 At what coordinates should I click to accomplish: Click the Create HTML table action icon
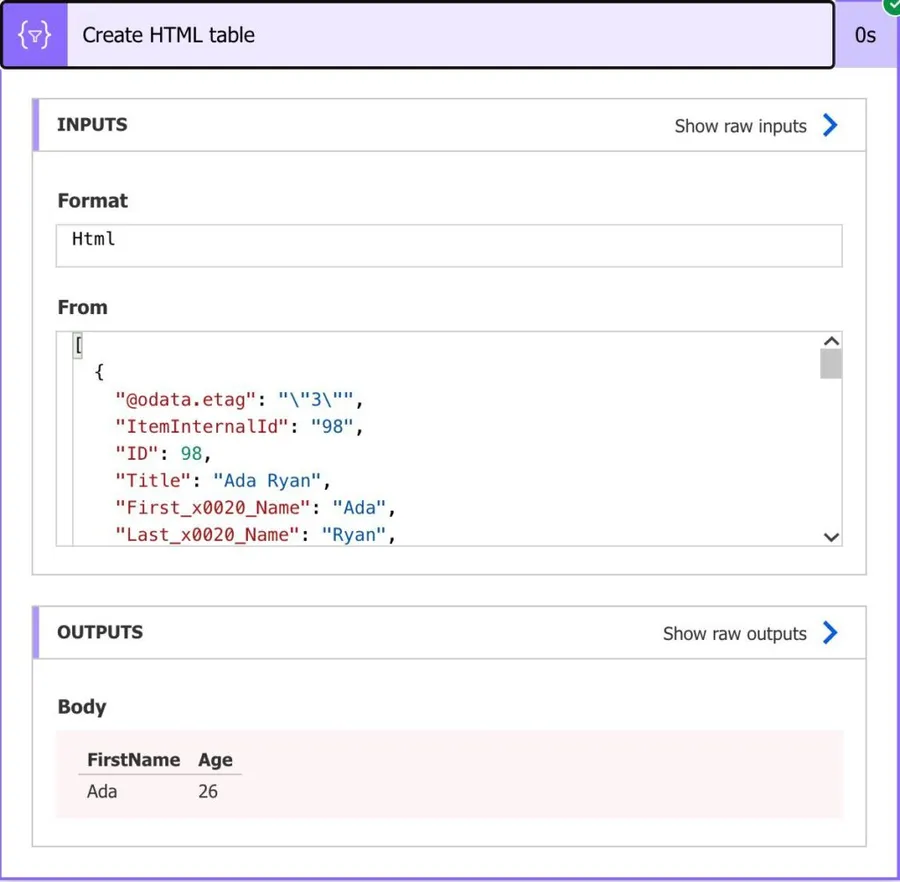click(x=35, y=36)
